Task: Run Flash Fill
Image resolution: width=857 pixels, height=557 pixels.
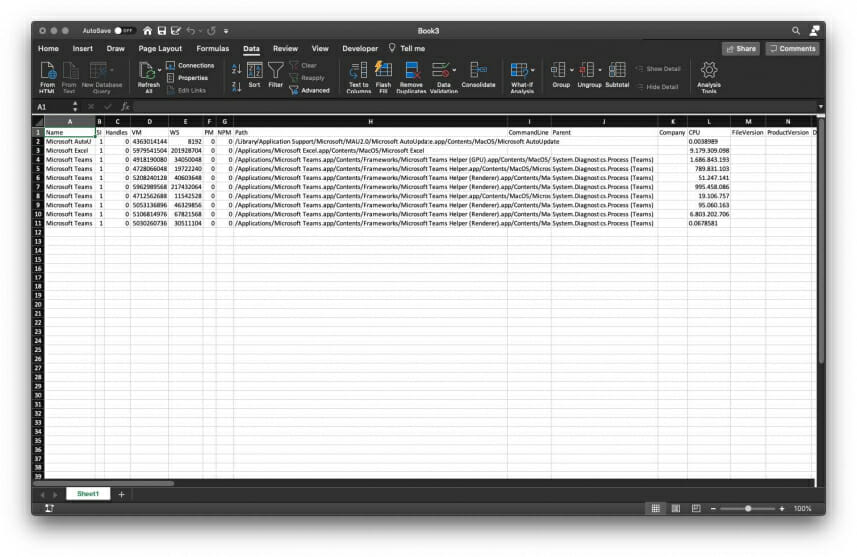Action: pyautogui.click(x=383, y=77)
